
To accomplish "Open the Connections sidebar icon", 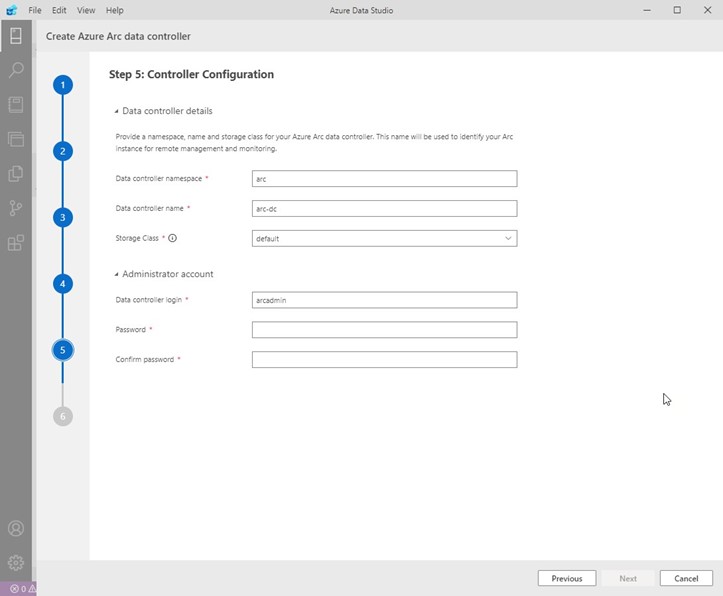I will point(16,35).
